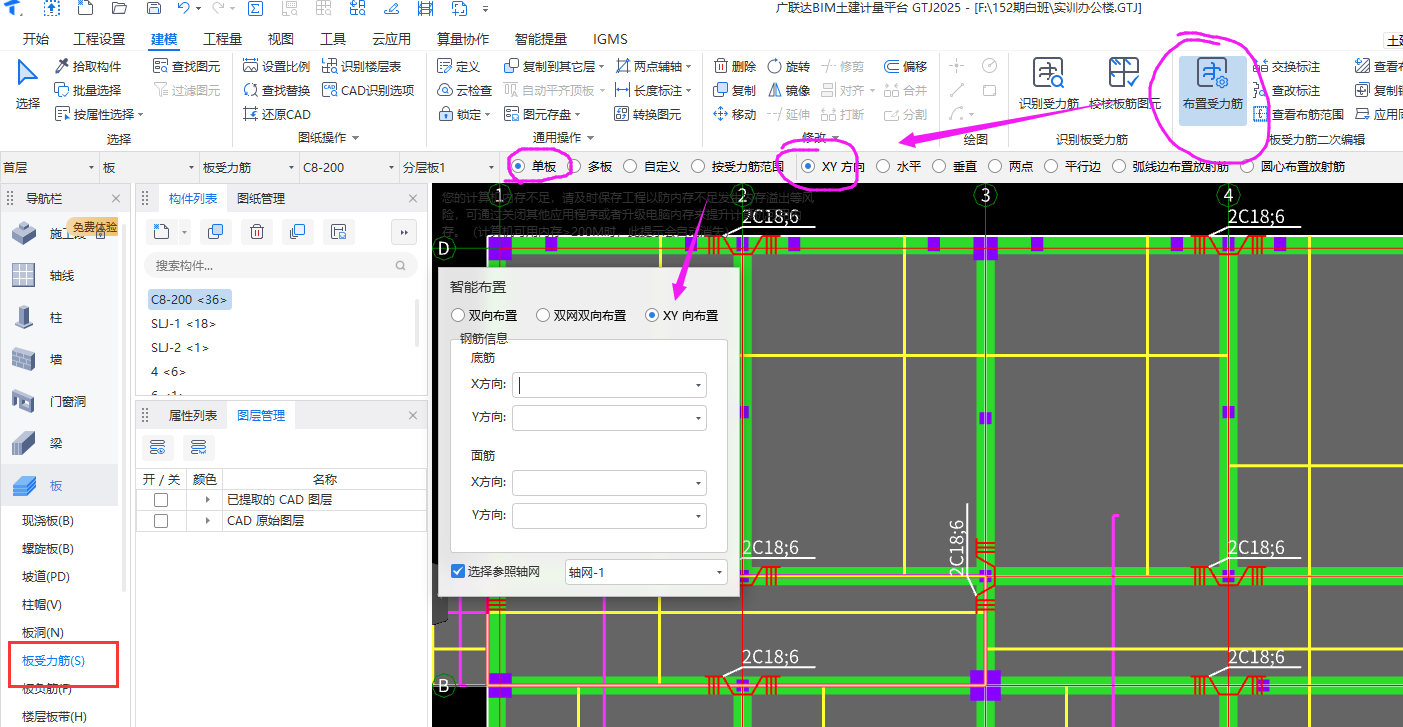
Task: Switch to 属性列表 tab
Action: (x=192, y=415)
